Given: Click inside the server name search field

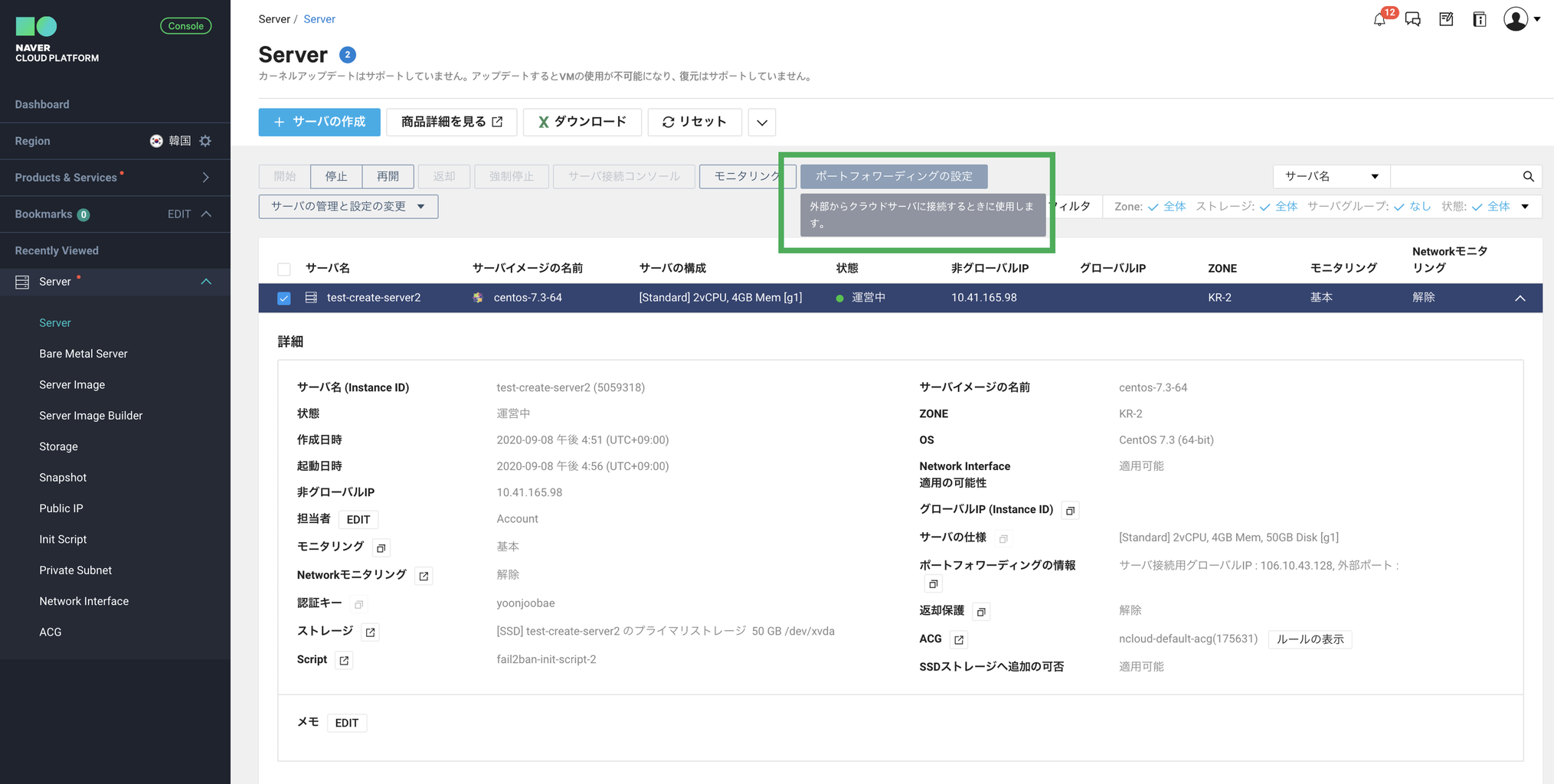Looking at the screenshot, I should point(1459,176).
